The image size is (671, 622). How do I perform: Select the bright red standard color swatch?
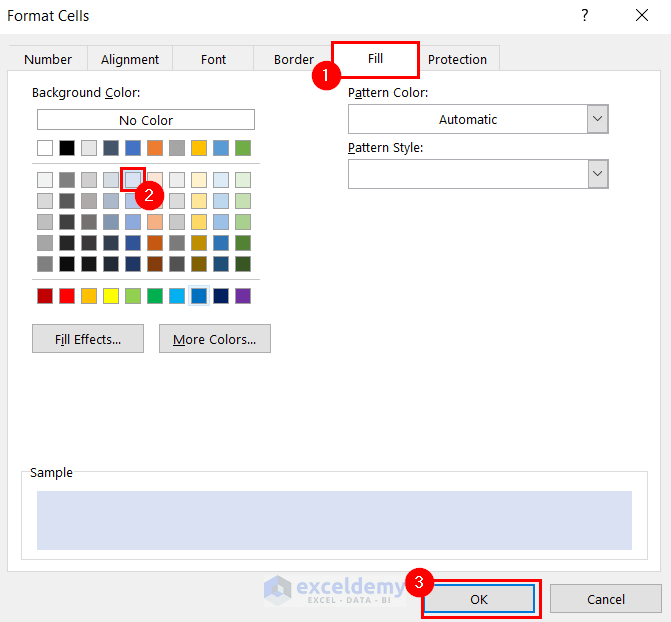[x=67, y=296]
